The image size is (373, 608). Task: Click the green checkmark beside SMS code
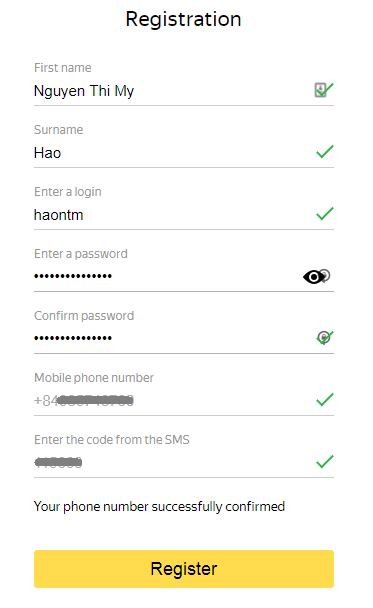click(325, 461)
